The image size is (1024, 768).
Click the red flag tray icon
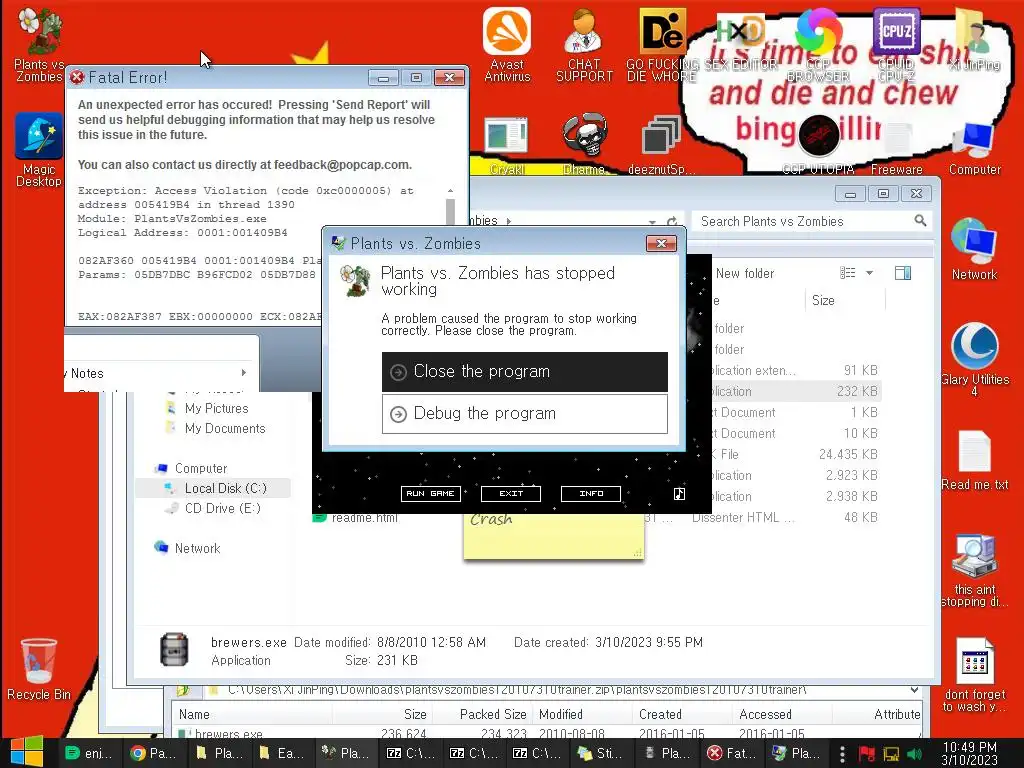point(867,754)
